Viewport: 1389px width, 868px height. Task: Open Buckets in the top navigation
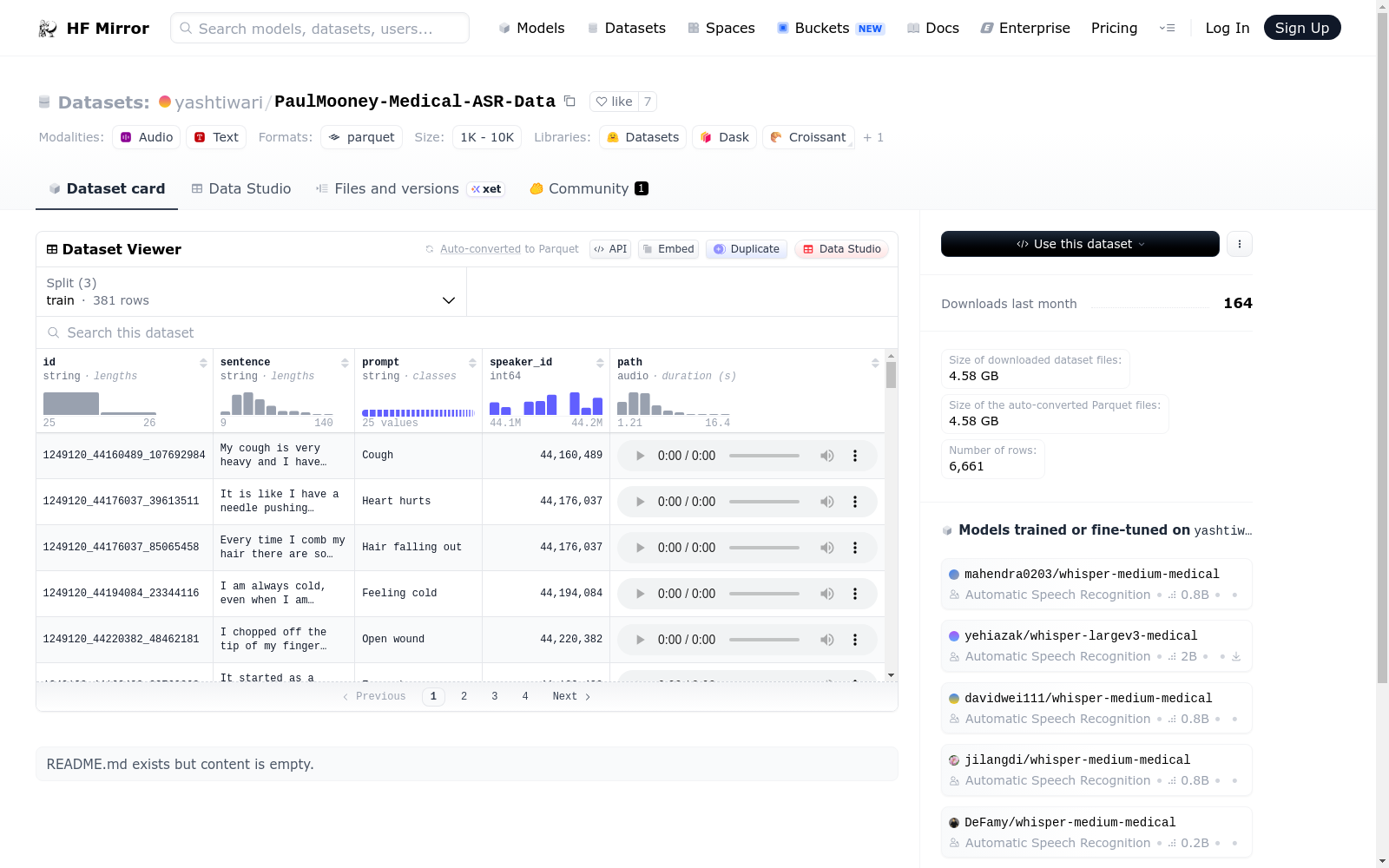[831, 28]
